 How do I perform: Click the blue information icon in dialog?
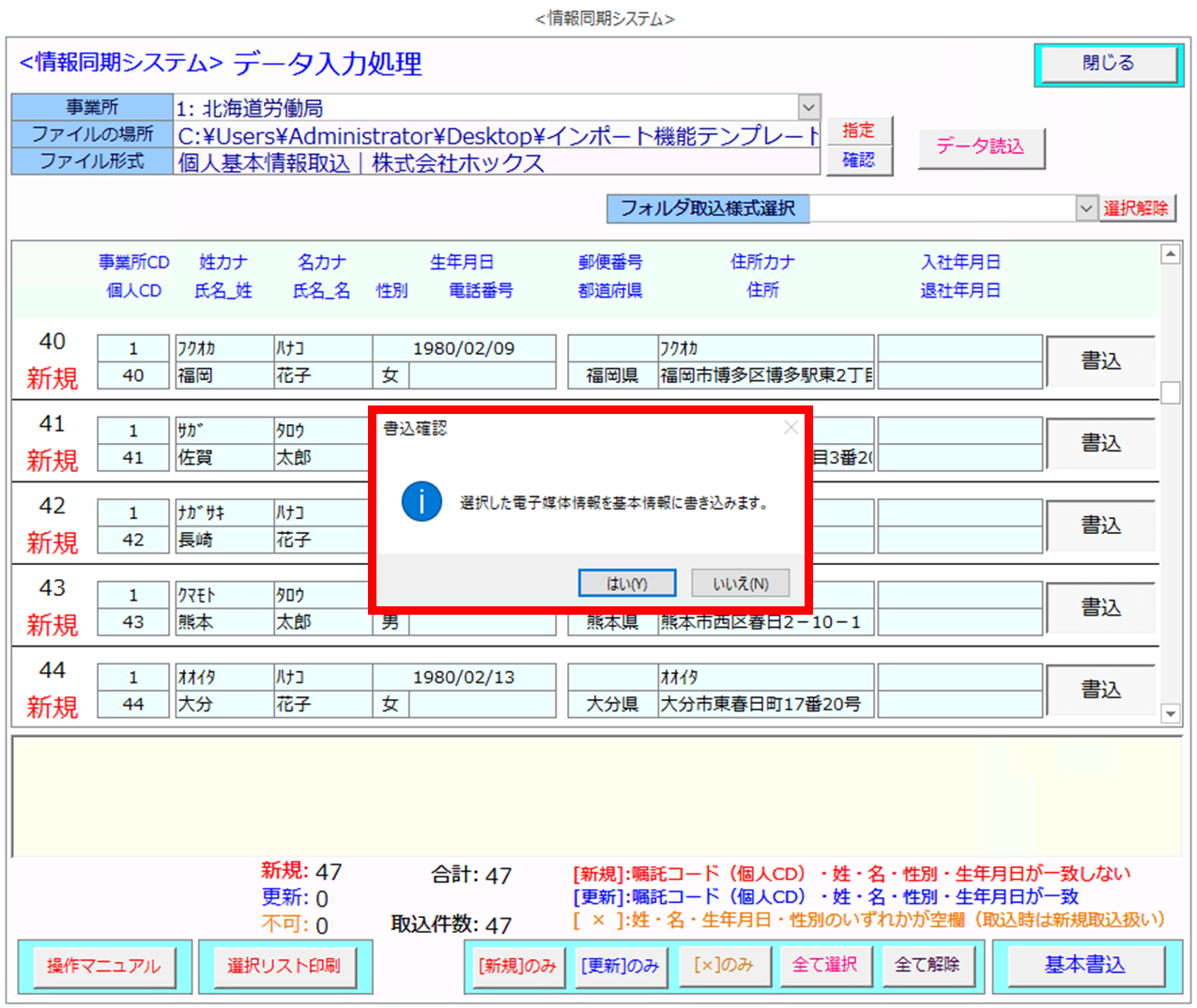pyautogui.click(x=422, y=502)
